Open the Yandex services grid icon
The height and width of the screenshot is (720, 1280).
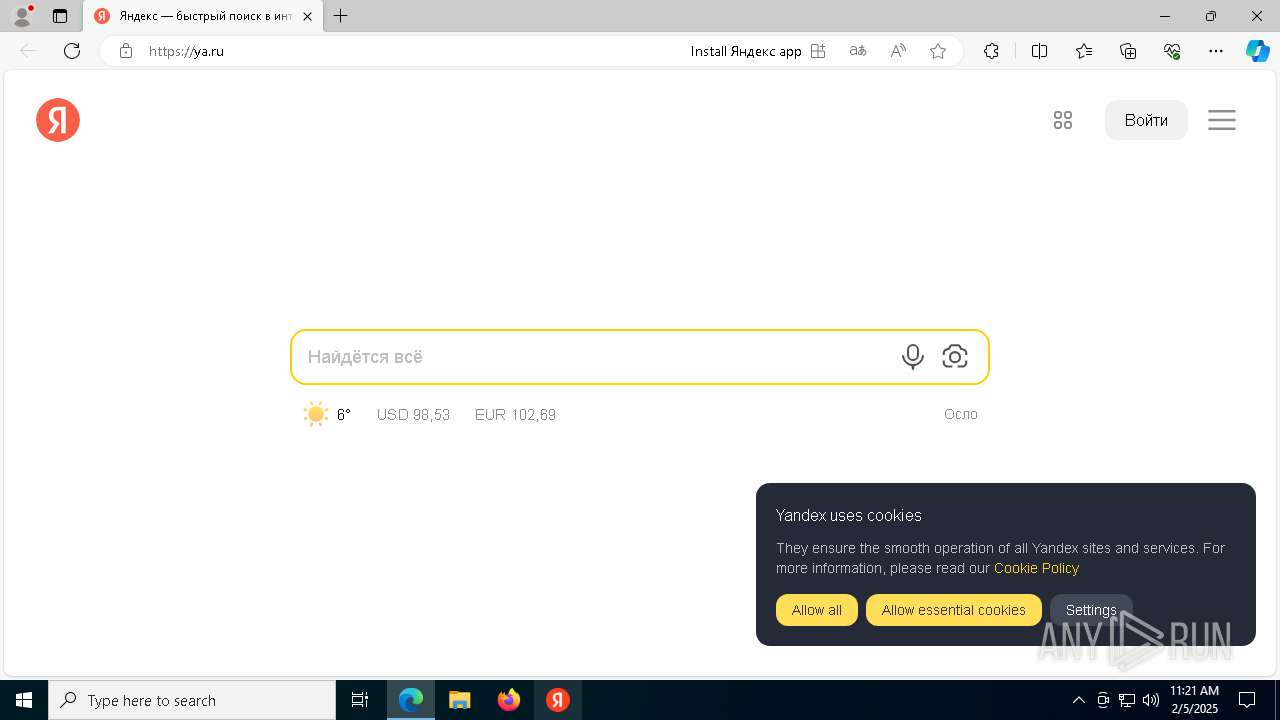click(x=1063, y=120)
